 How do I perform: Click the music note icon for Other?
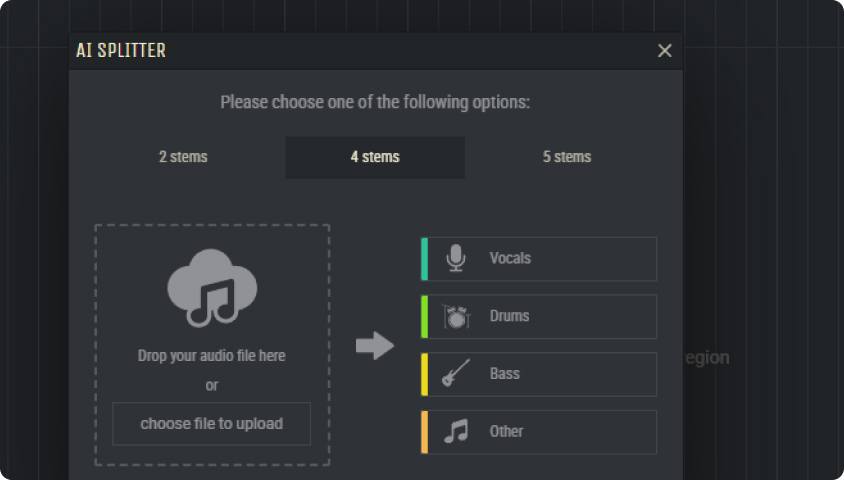tap(456, 432)
